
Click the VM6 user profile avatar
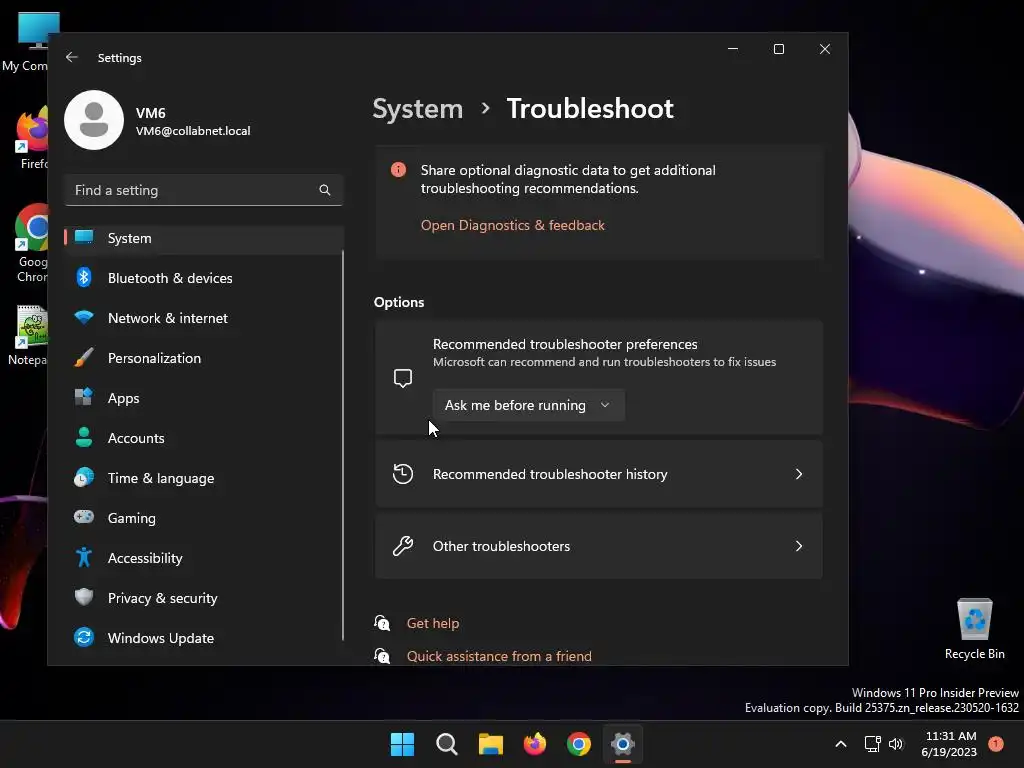94,120
